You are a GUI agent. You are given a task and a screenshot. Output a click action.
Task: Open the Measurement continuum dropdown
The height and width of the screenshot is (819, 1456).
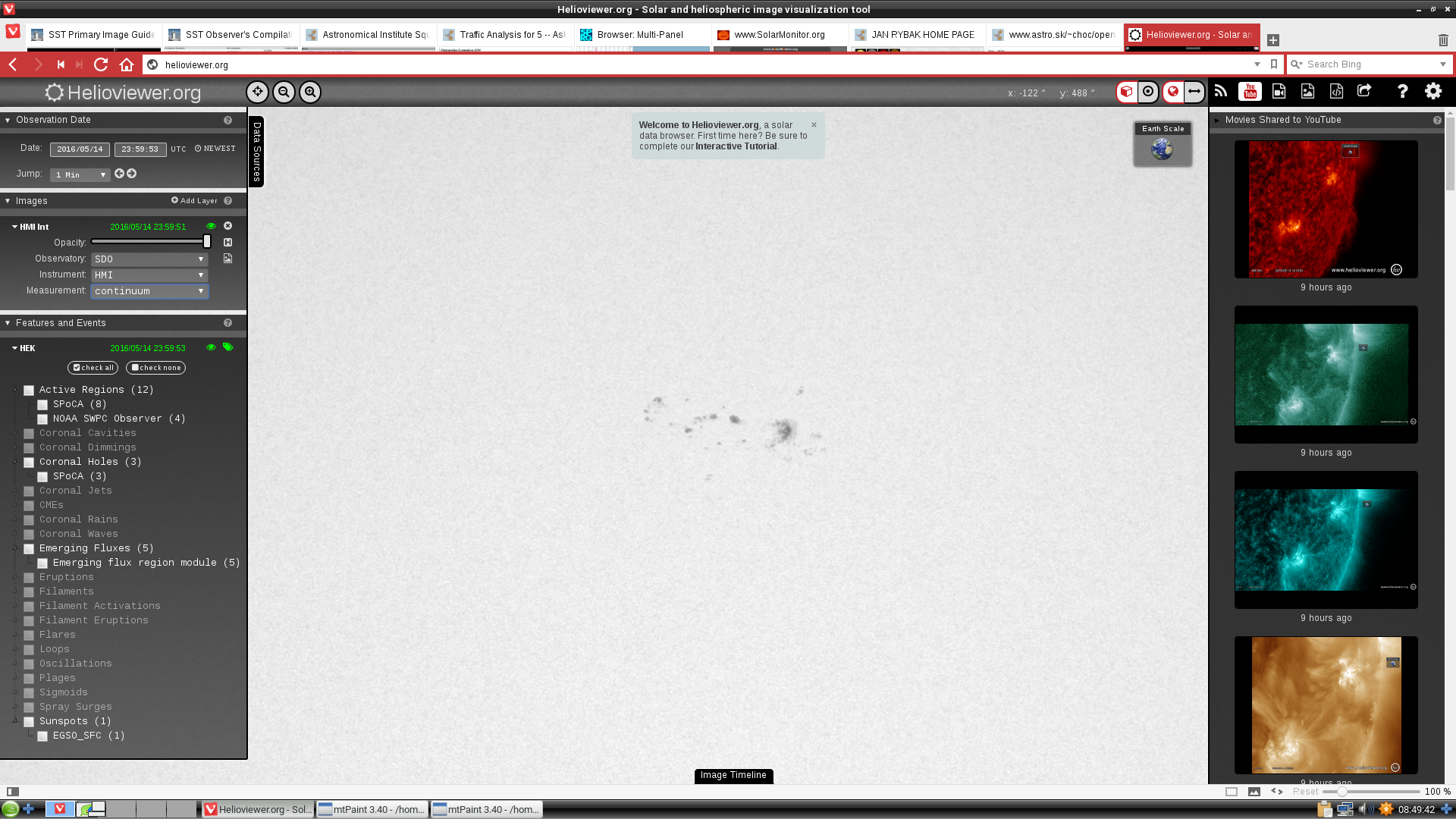tap(149, 291)
